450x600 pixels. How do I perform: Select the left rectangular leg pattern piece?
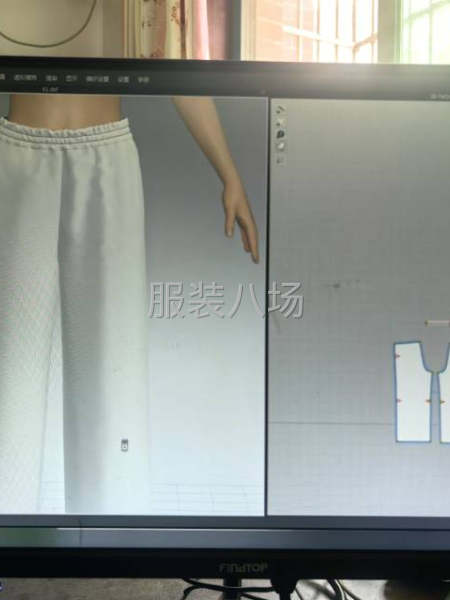pyautogui.click(x=413, y=392)
